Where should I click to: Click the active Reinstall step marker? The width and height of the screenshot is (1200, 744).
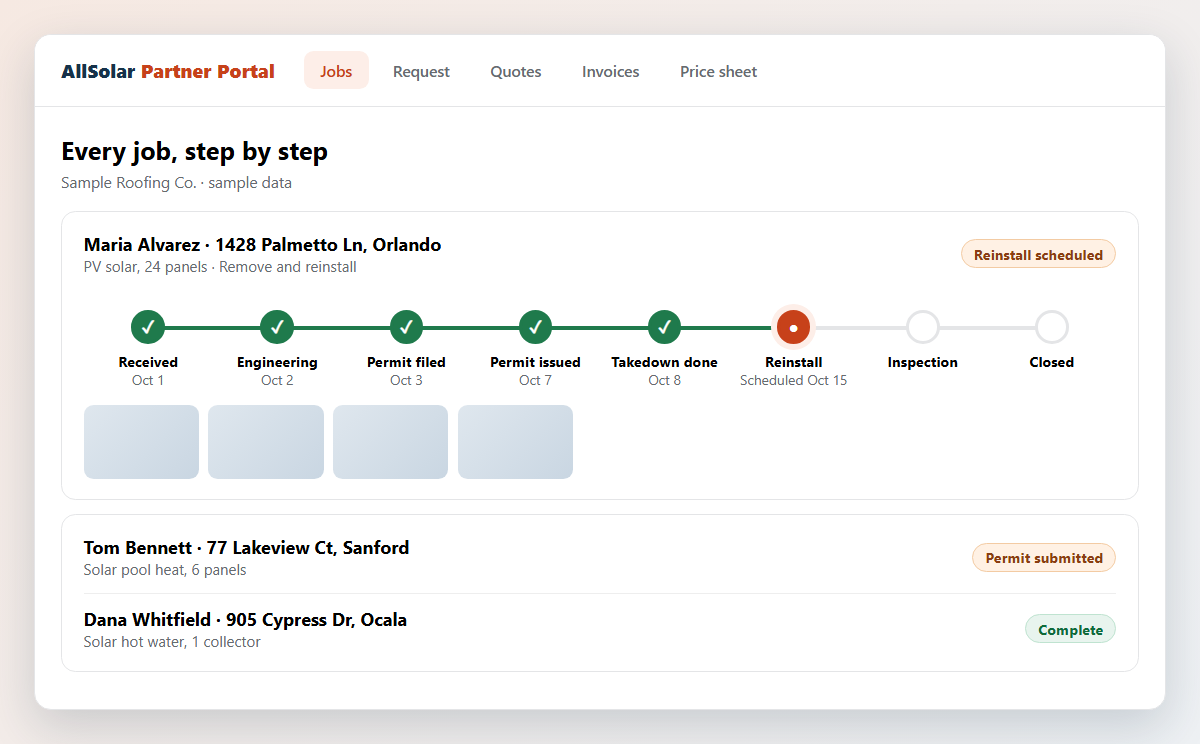click(x=793, y=327)
